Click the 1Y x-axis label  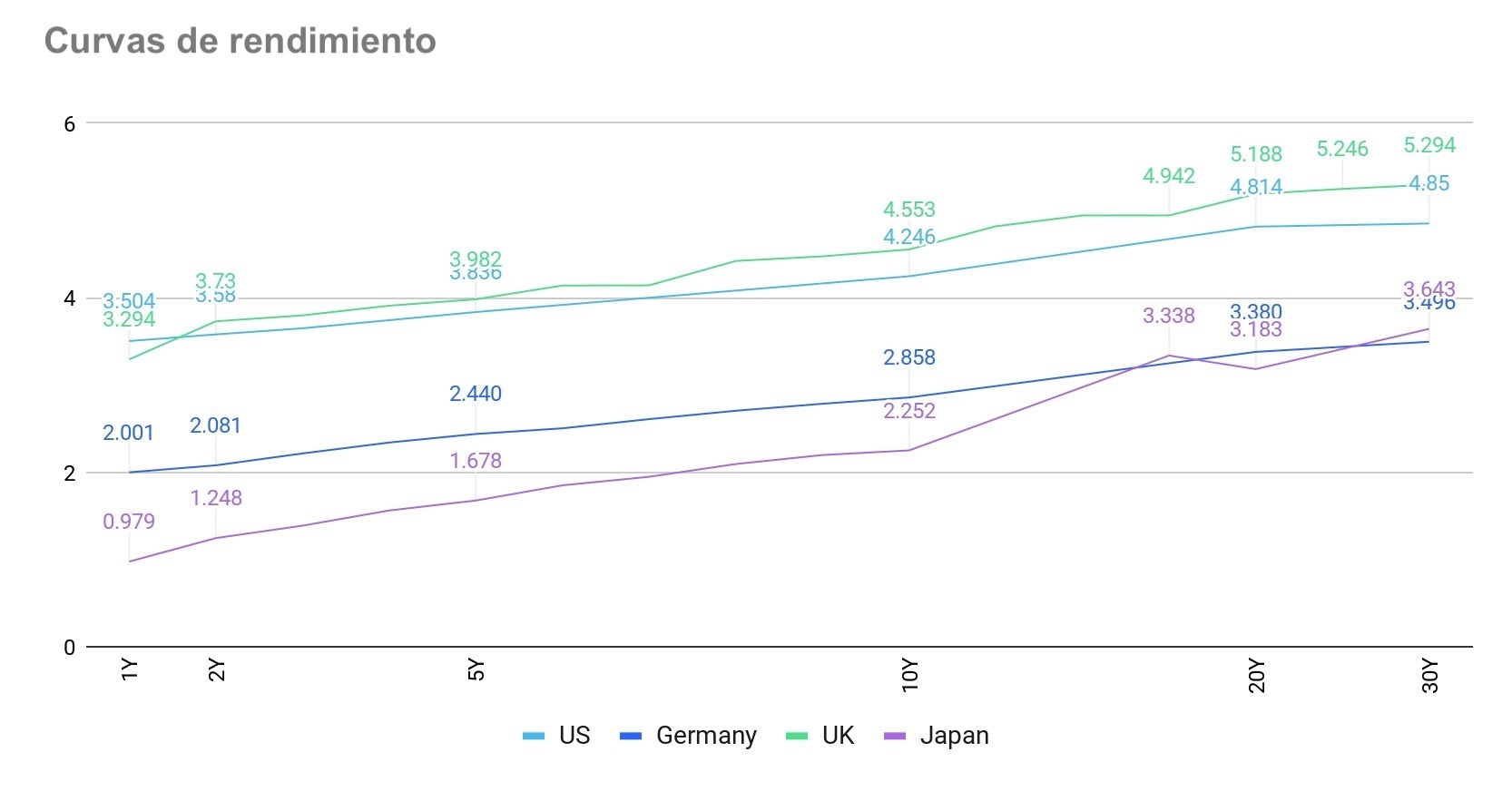130,670
